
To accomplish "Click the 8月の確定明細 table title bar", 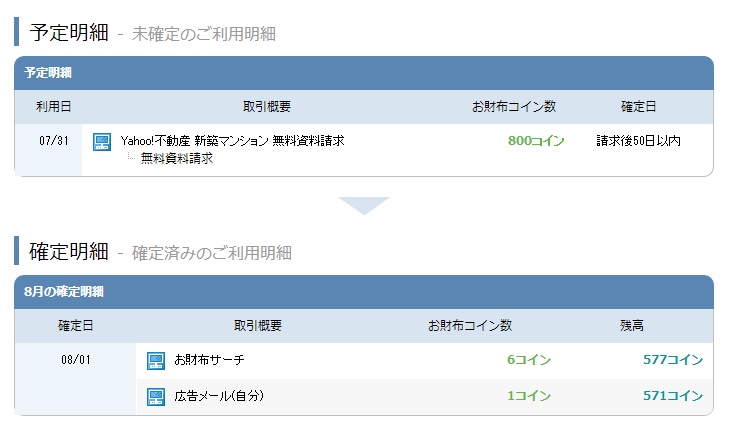I will (x=363, y=292).
